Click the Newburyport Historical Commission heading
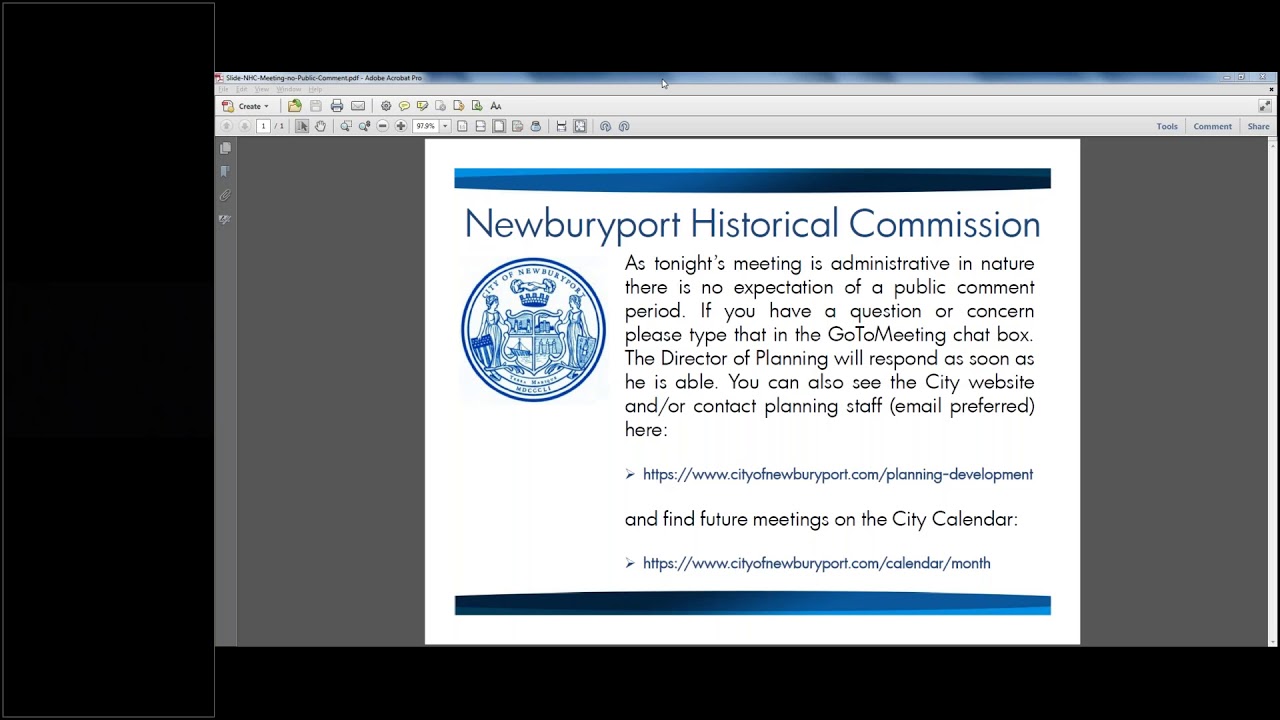 752,224
